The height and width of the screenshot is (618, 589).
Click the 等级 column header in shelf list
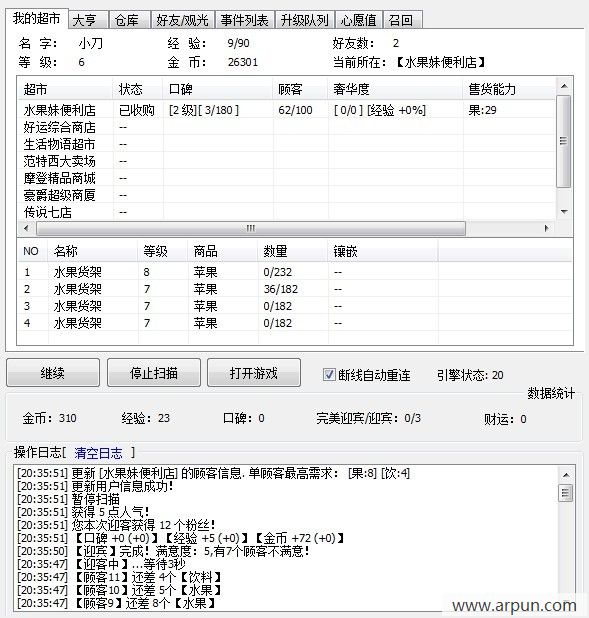pyautogui.click(x=163, y=251)
